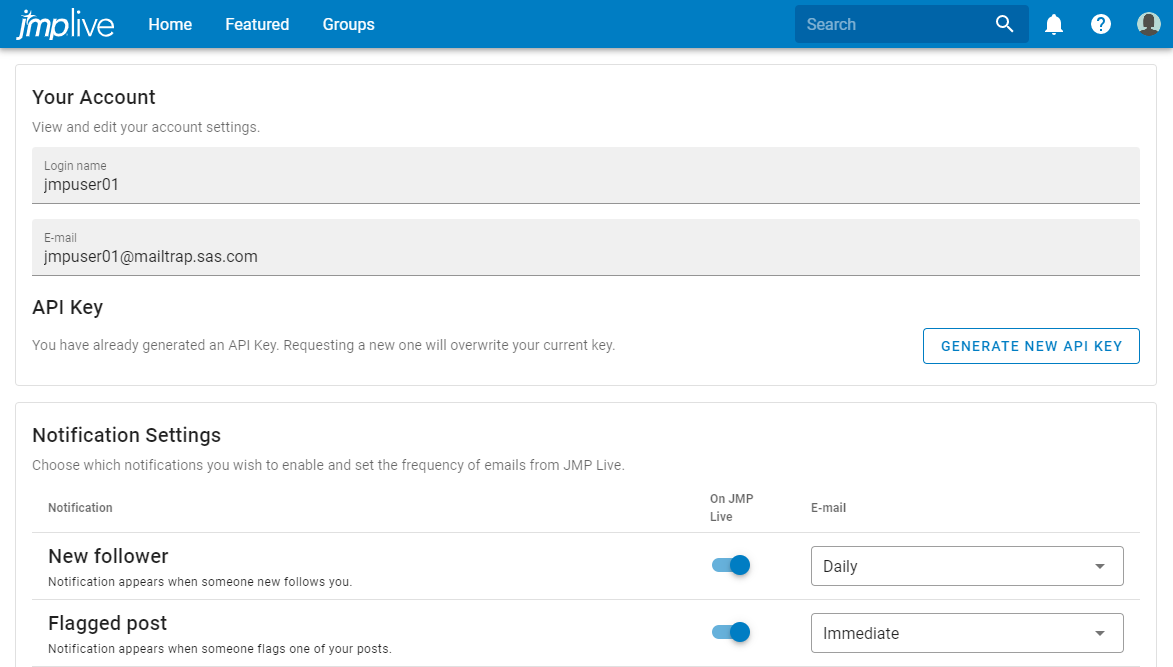The height and width of the screenshot is (667, 1173).
Task: Open the notifications bell icon
Action: (x=1053, y=23)
